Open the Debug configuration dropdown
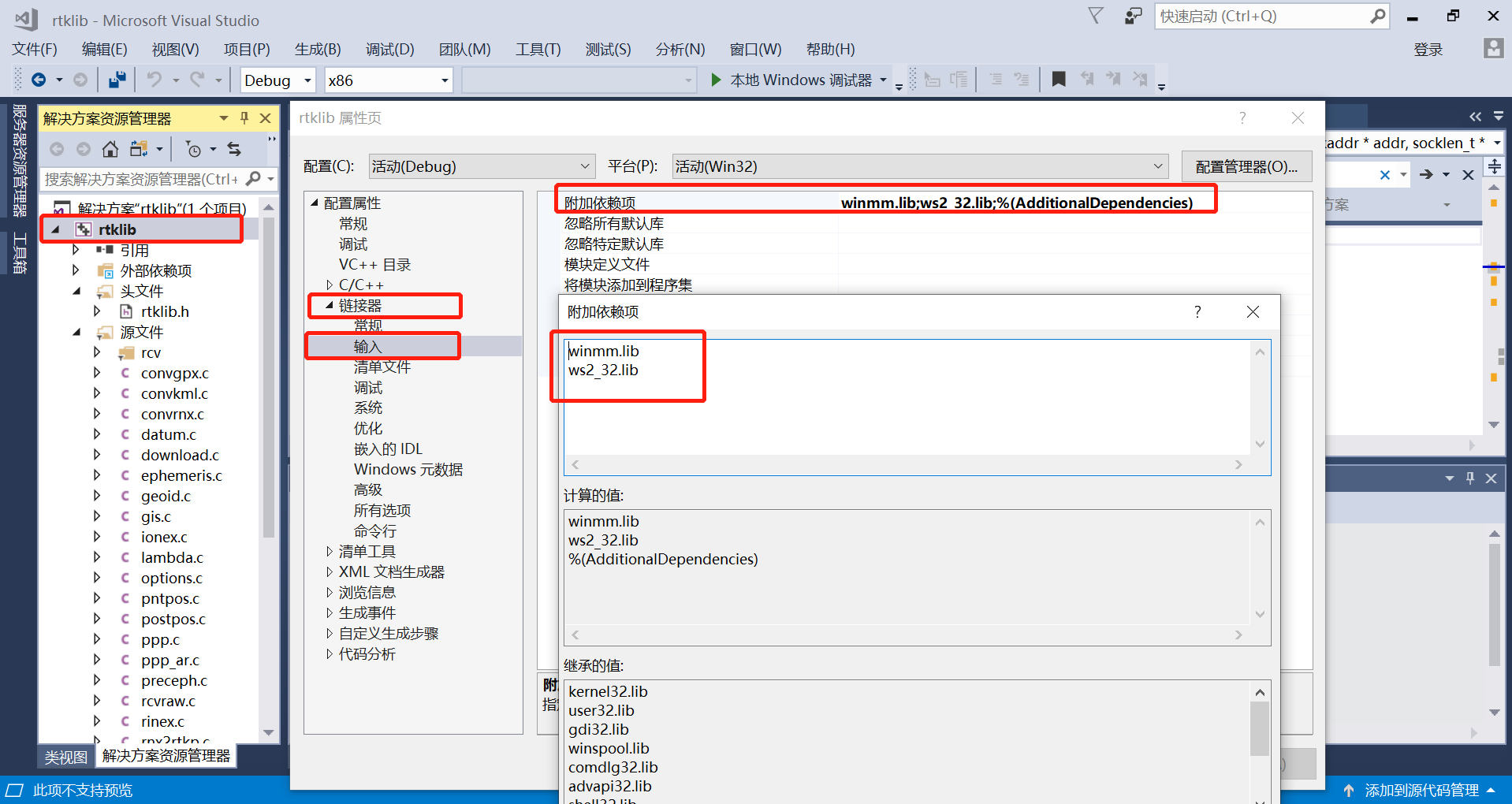Viewport: 1512px width, 804px height. 307,80
